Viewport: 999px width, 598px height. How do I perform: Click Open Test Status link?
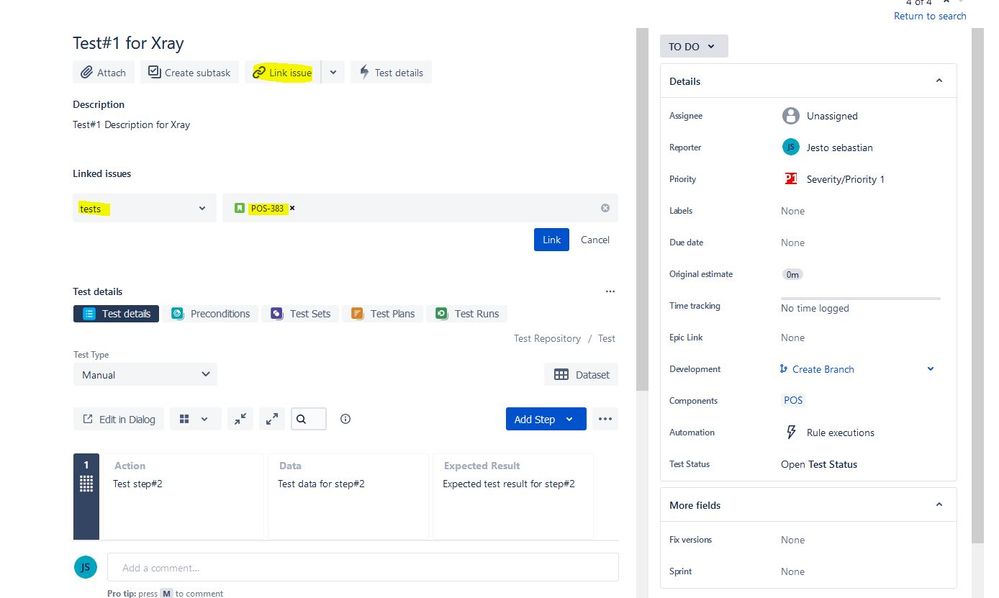[x=819, y=464]
